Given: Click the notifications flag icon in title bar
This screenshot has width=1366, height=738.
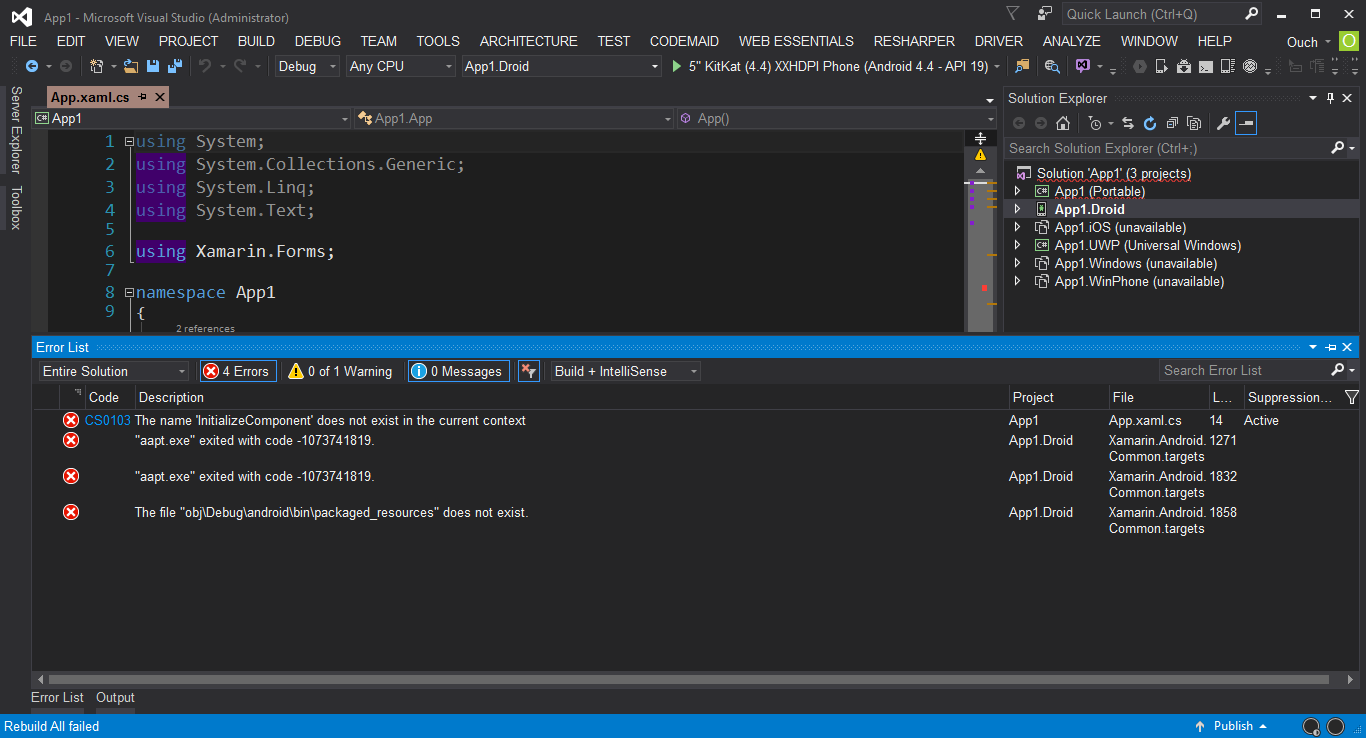Looking at the screenshot, I should tap(1013, 14).
